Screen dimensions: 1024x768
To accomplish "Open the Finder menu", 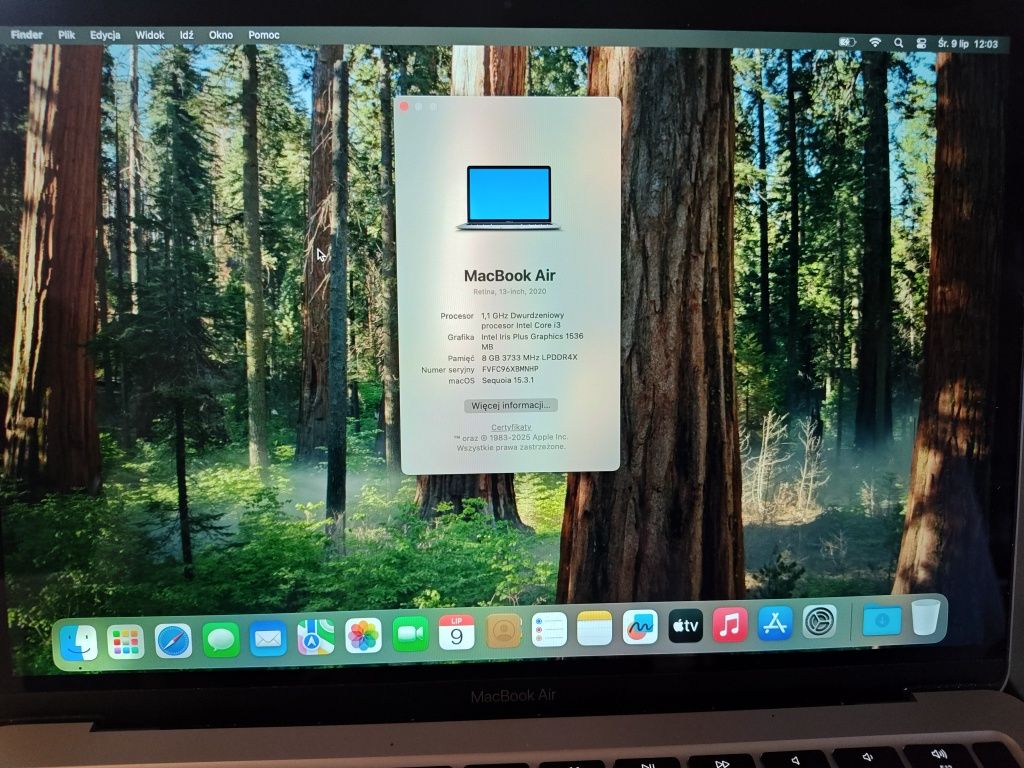I will pos(27,35).
